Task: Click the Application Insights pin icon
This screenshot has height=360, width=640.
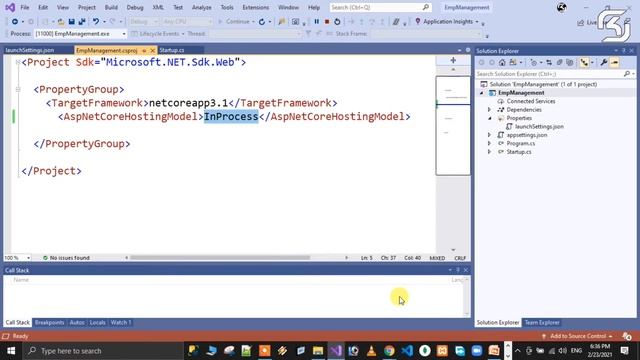Action: [418, 21]
